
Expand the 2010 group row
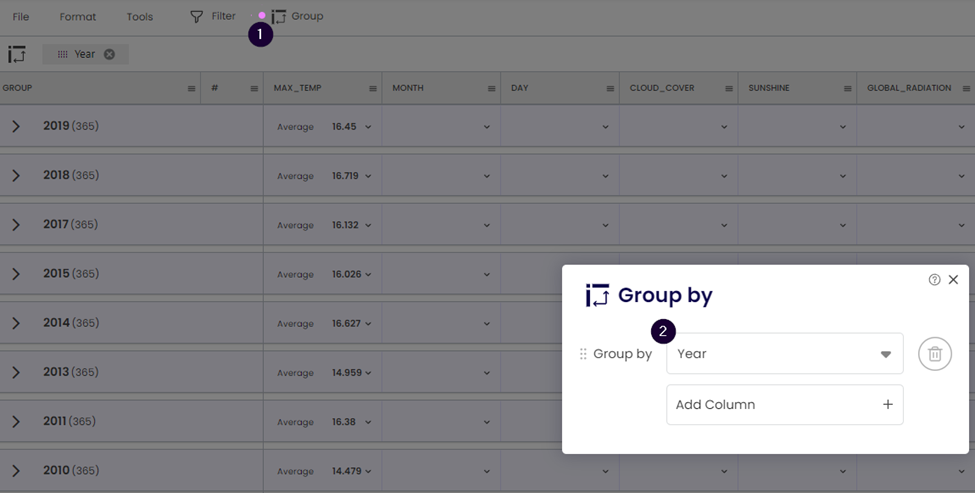click(16, 471)
